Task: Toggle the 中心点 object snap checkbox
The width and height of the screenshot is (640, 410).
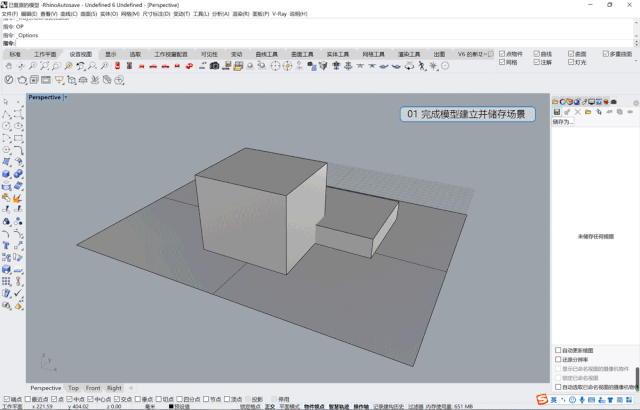Action: [90, 399]
